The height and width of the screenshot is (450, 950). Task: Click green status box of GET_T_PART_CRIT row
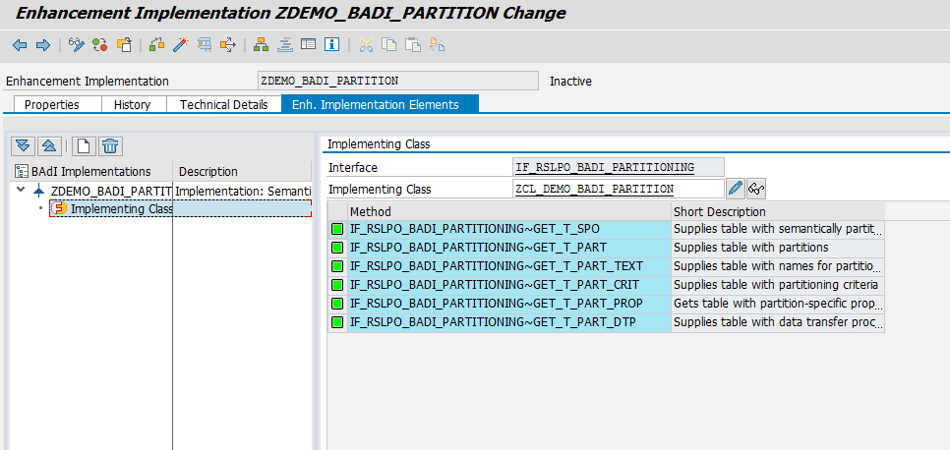point(337,285)
